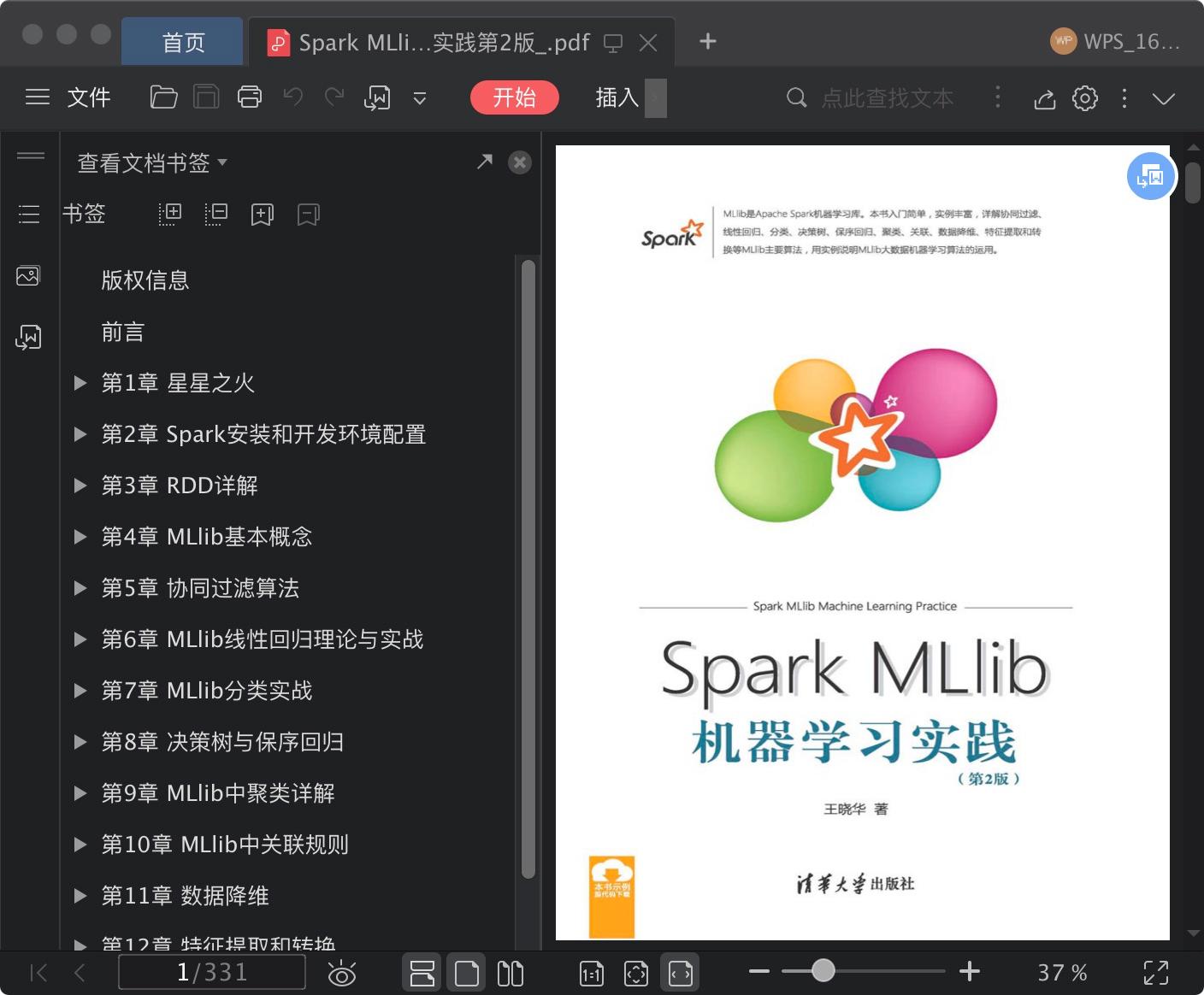Open the vertical dots more options menu

[x=1124, y=98]
